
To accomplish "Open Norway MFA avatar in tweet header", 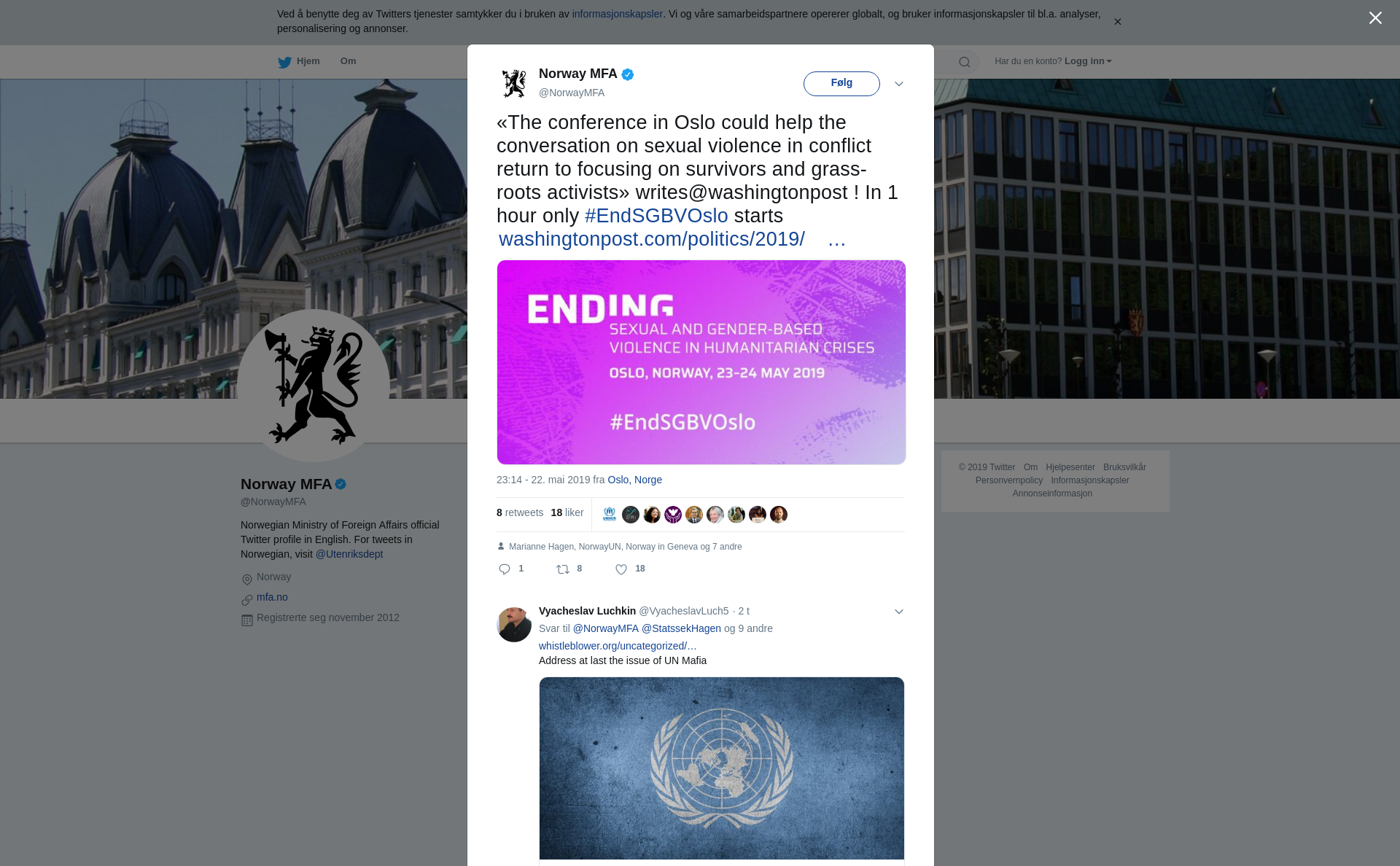I will pyautogui.click(x=514, y=83).
